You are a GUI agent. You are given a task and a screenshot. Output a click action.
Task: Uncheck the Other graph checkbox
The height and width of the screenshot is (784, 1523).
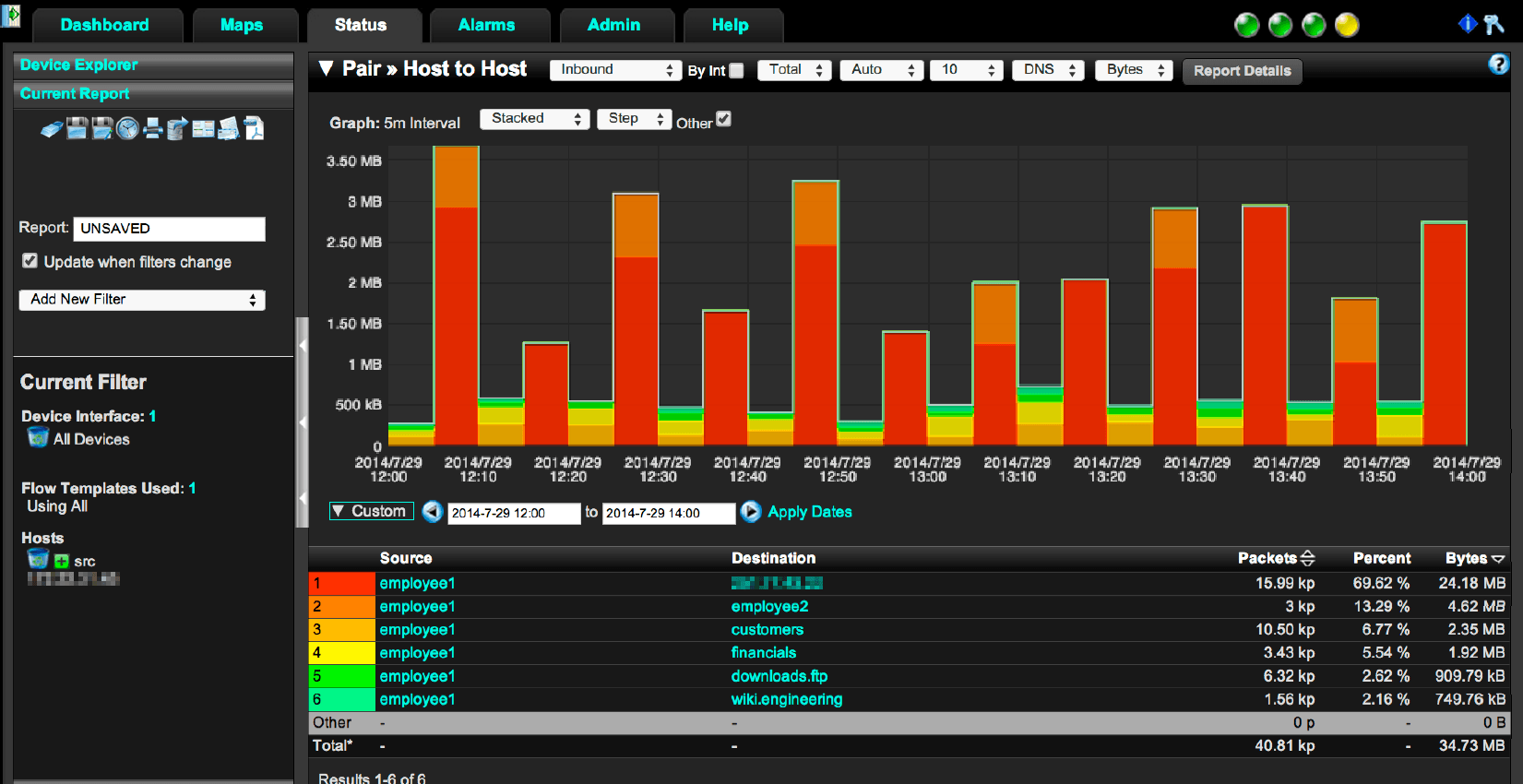[x=724, y=119]
